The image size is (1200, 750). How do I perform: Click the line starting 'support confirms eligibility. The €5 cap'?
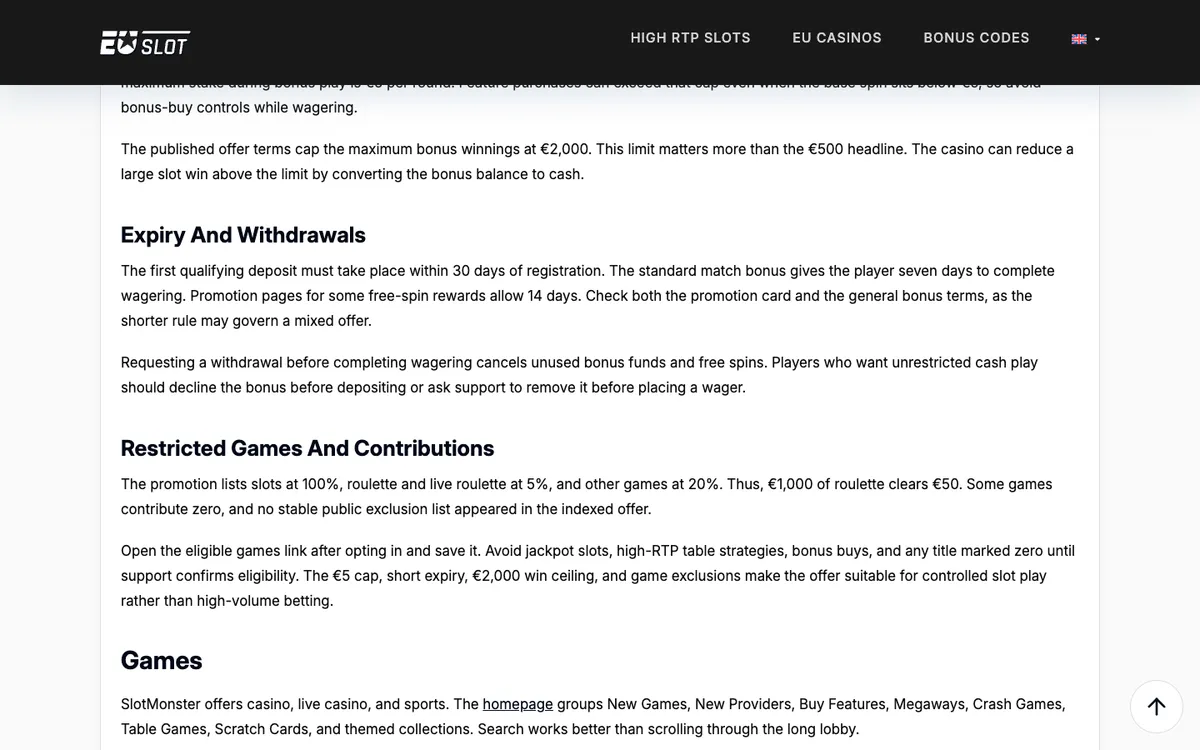point(584,576)
